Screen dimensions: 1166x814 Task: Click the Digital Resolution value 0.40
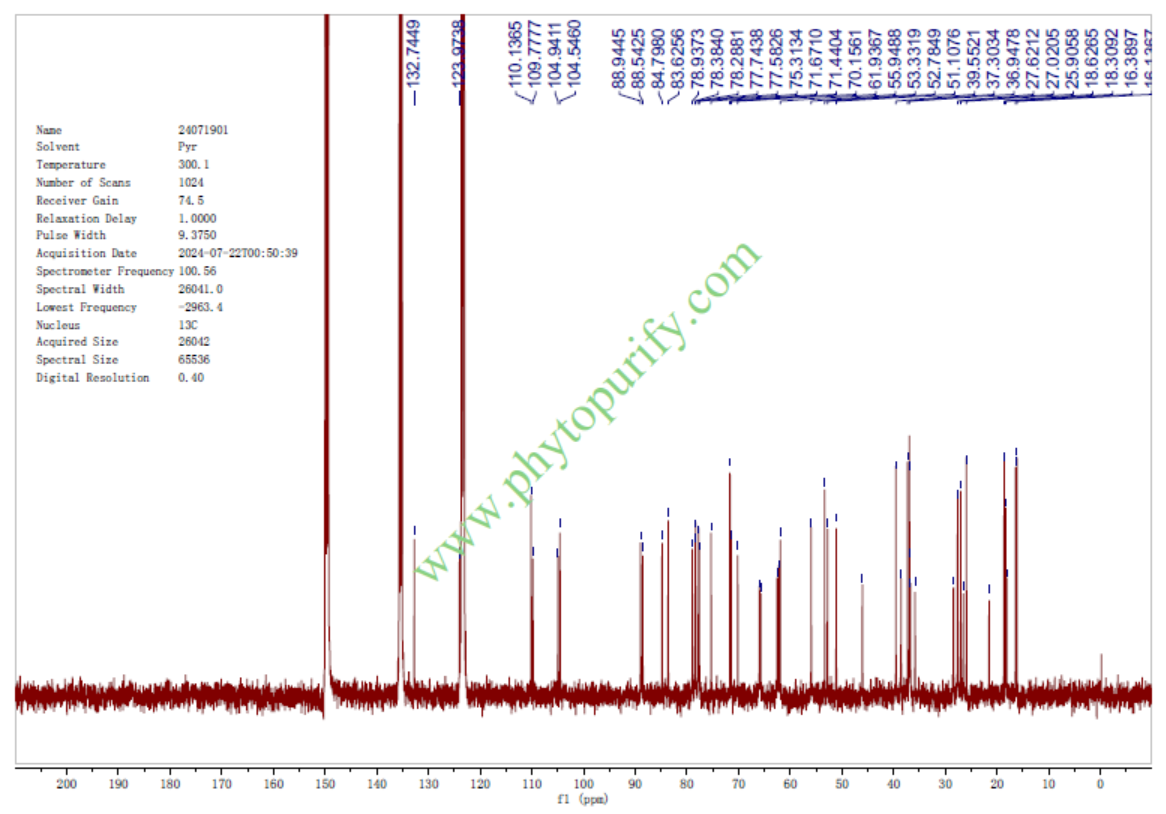click(190, 378)
